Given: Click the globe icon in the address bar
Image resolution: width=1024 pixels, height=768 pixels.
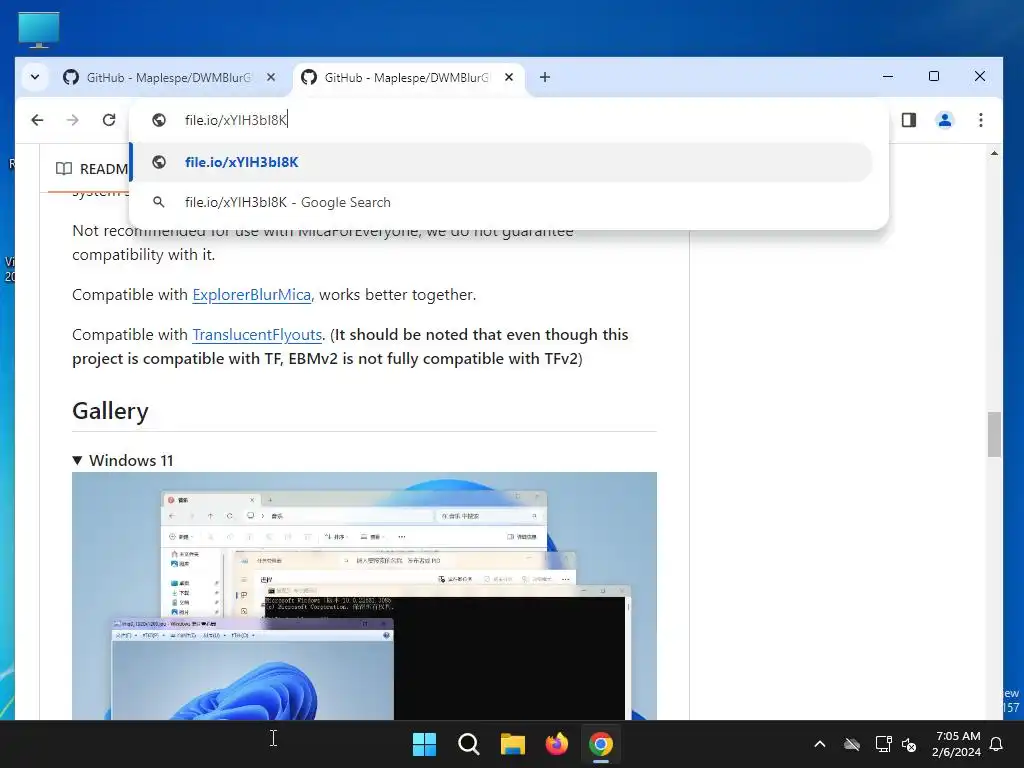Looking at the screenshot, I should 159,120.
